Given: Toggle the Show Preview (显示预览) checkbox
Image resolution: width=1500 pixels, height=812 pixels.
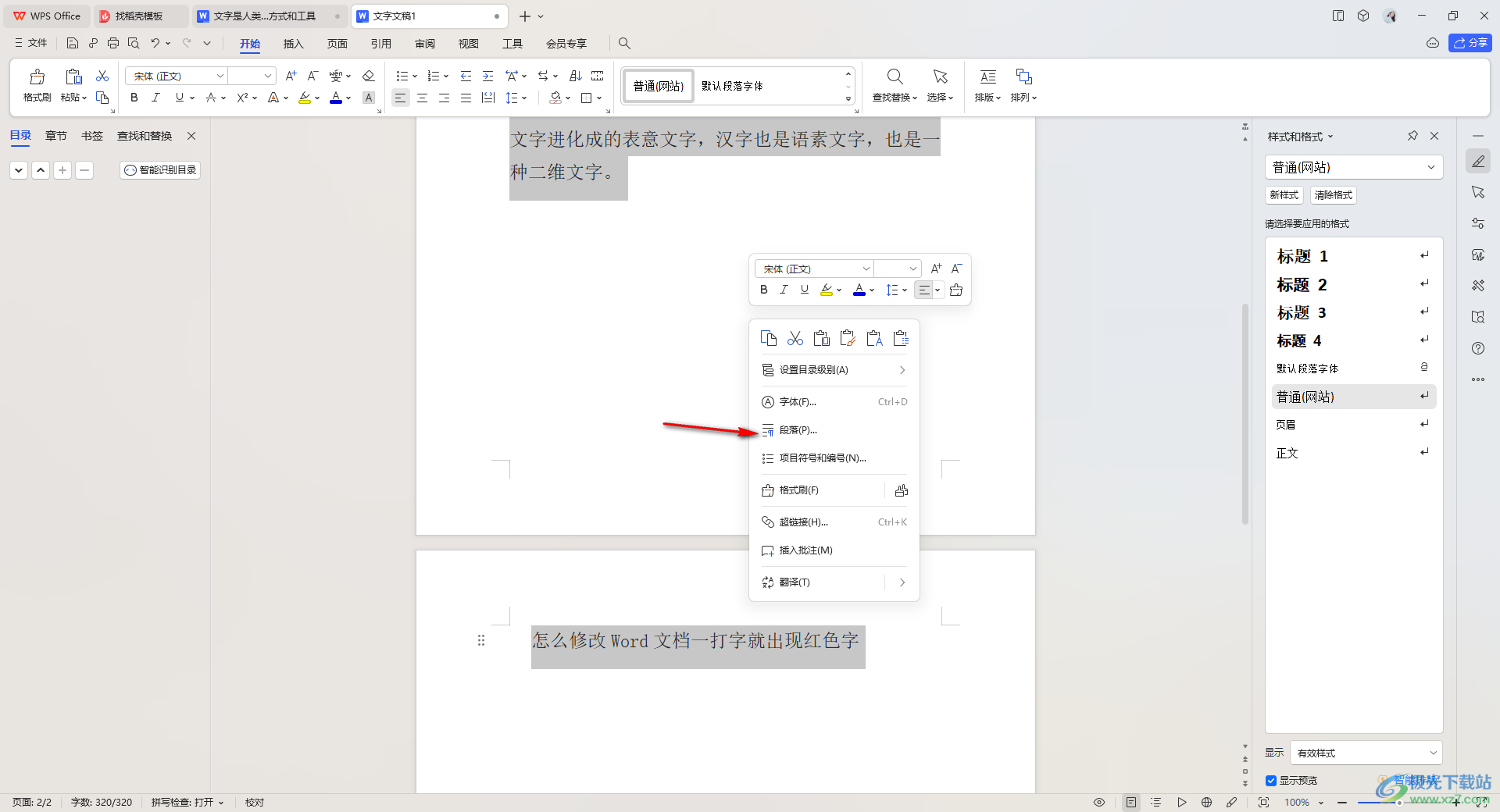Looking at the screenshot, I should (x=1271, y=781).
